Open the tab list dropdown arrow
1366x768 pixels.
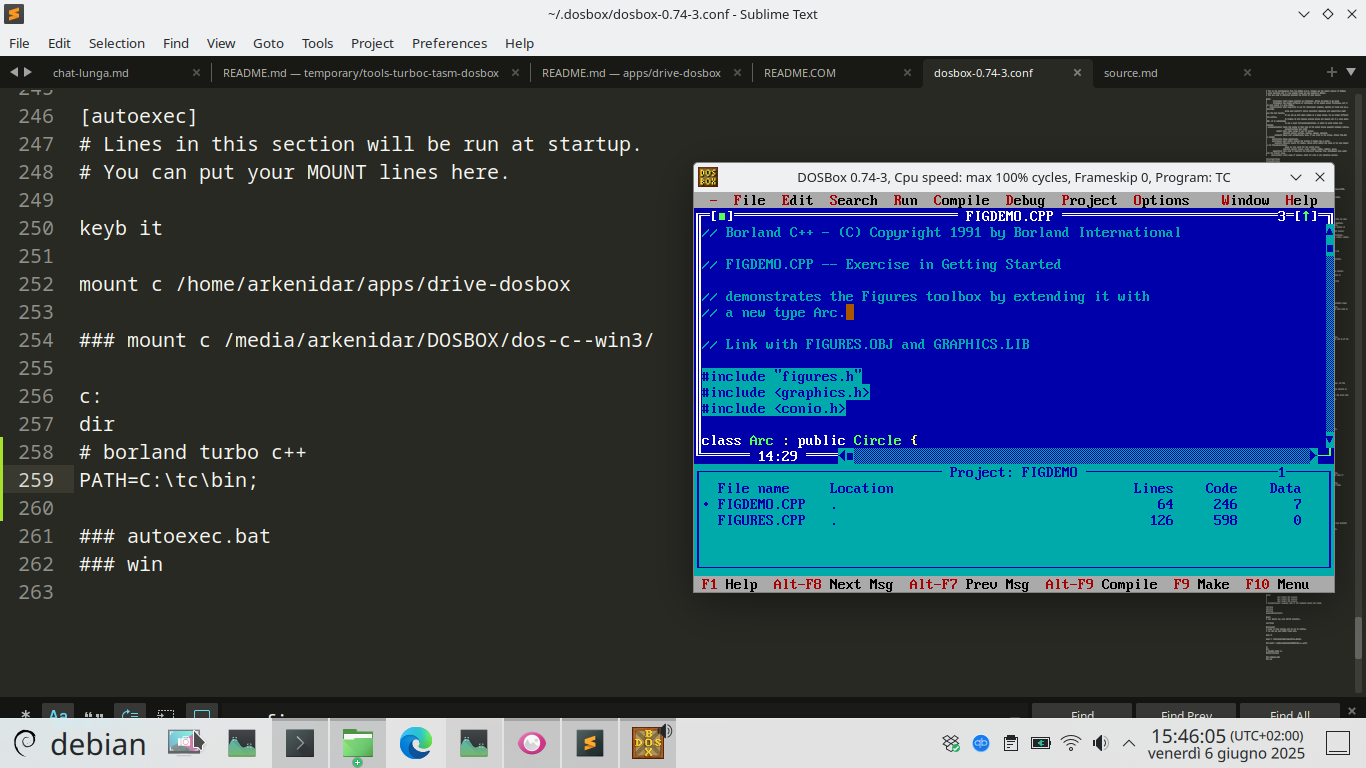coord(1351,72)
